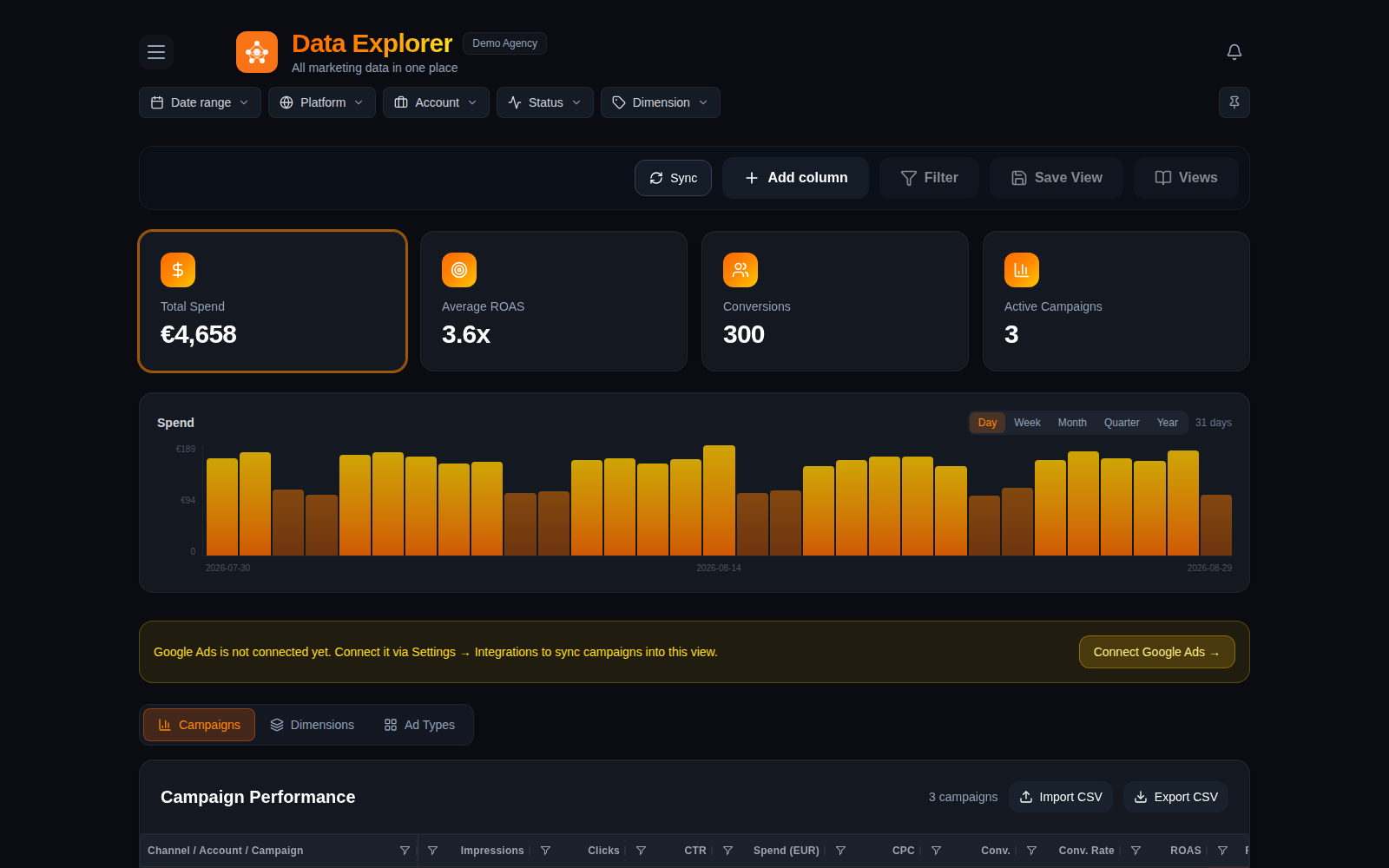Screen dimensions: 1389x868
Task: Select the Average ROAS metric card
Action: (554, 301)
